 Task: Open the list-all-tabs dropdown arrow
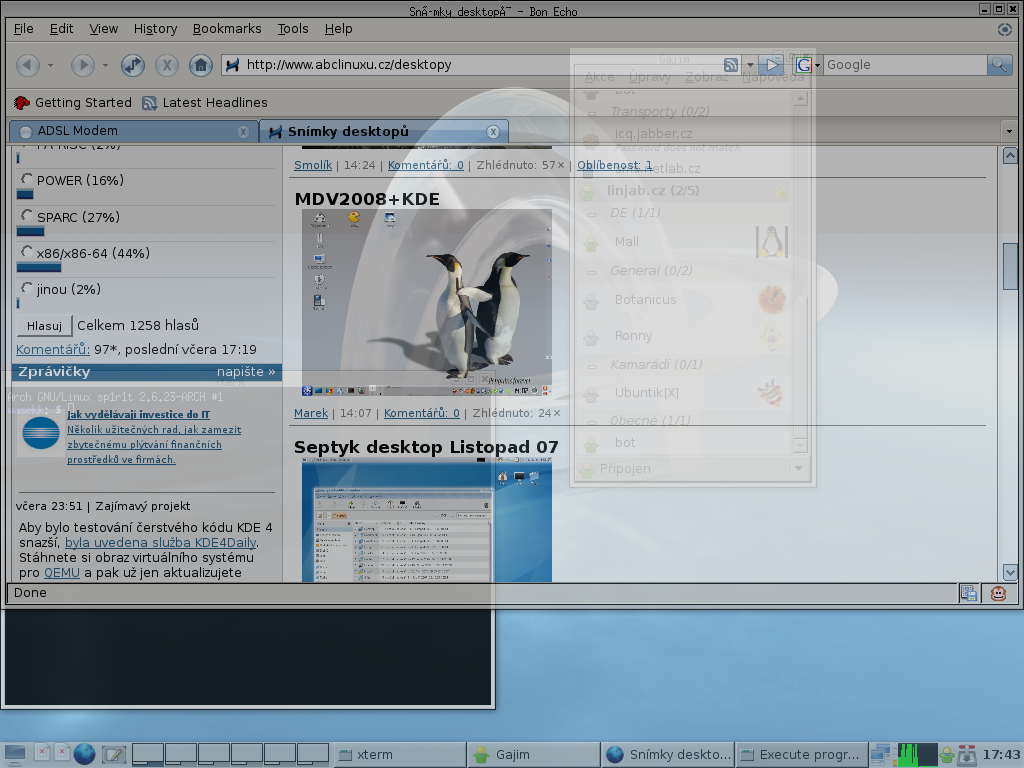point(1009,131)
